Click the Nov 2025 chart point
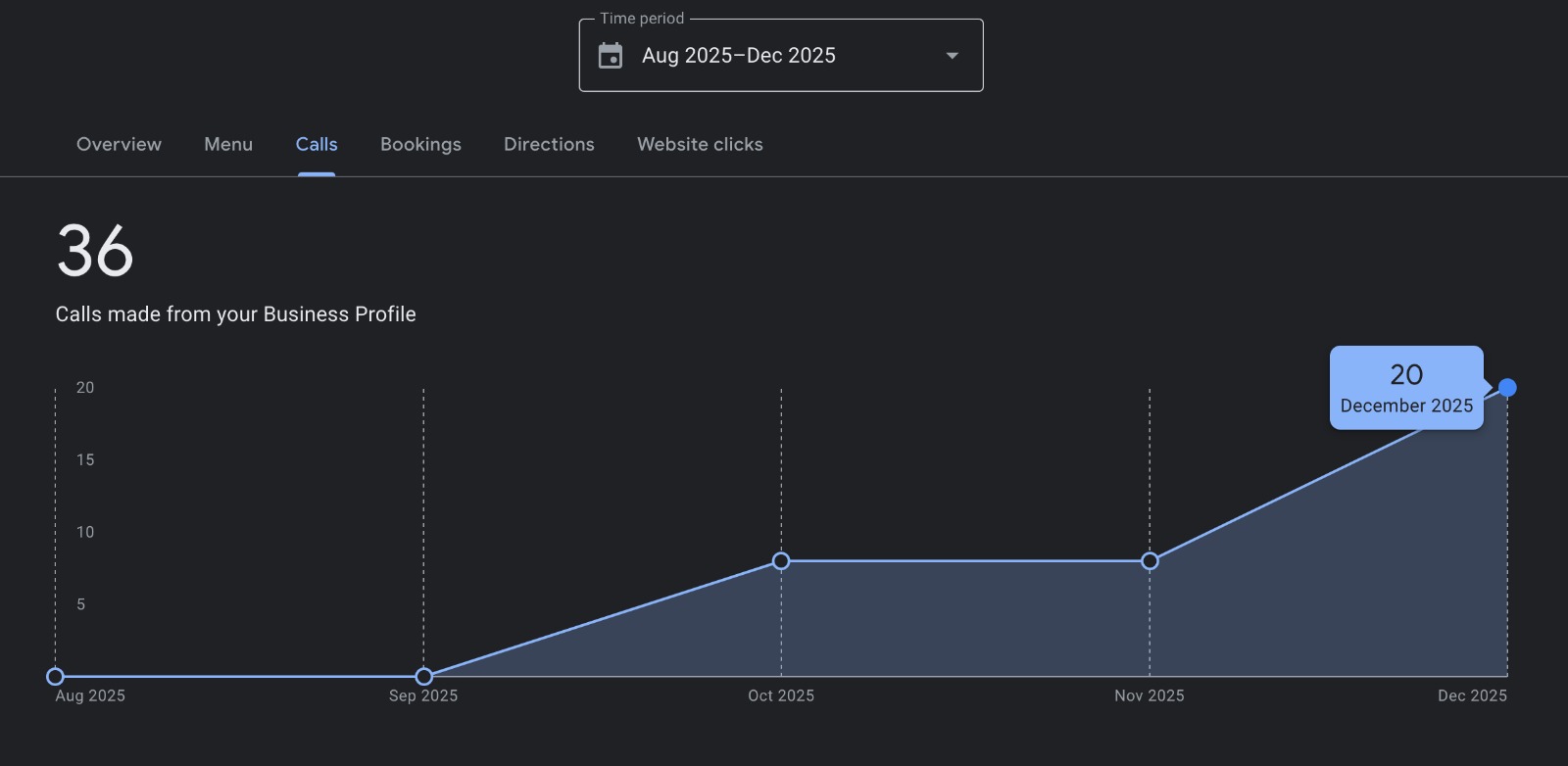1568x766 pixels. [x=1150, y=561]
